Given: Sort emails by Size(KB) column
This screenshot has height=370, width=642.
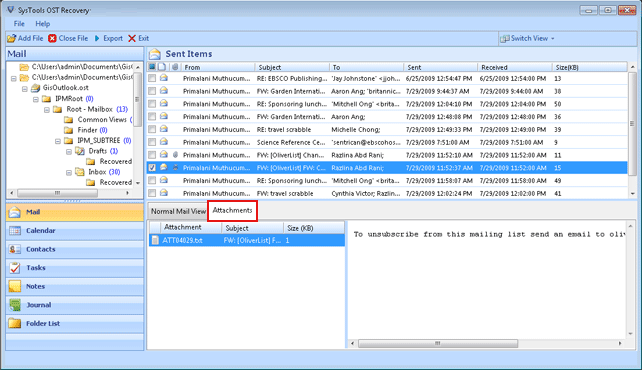Looking at the screenshot, I should click(x=589, y=67).
